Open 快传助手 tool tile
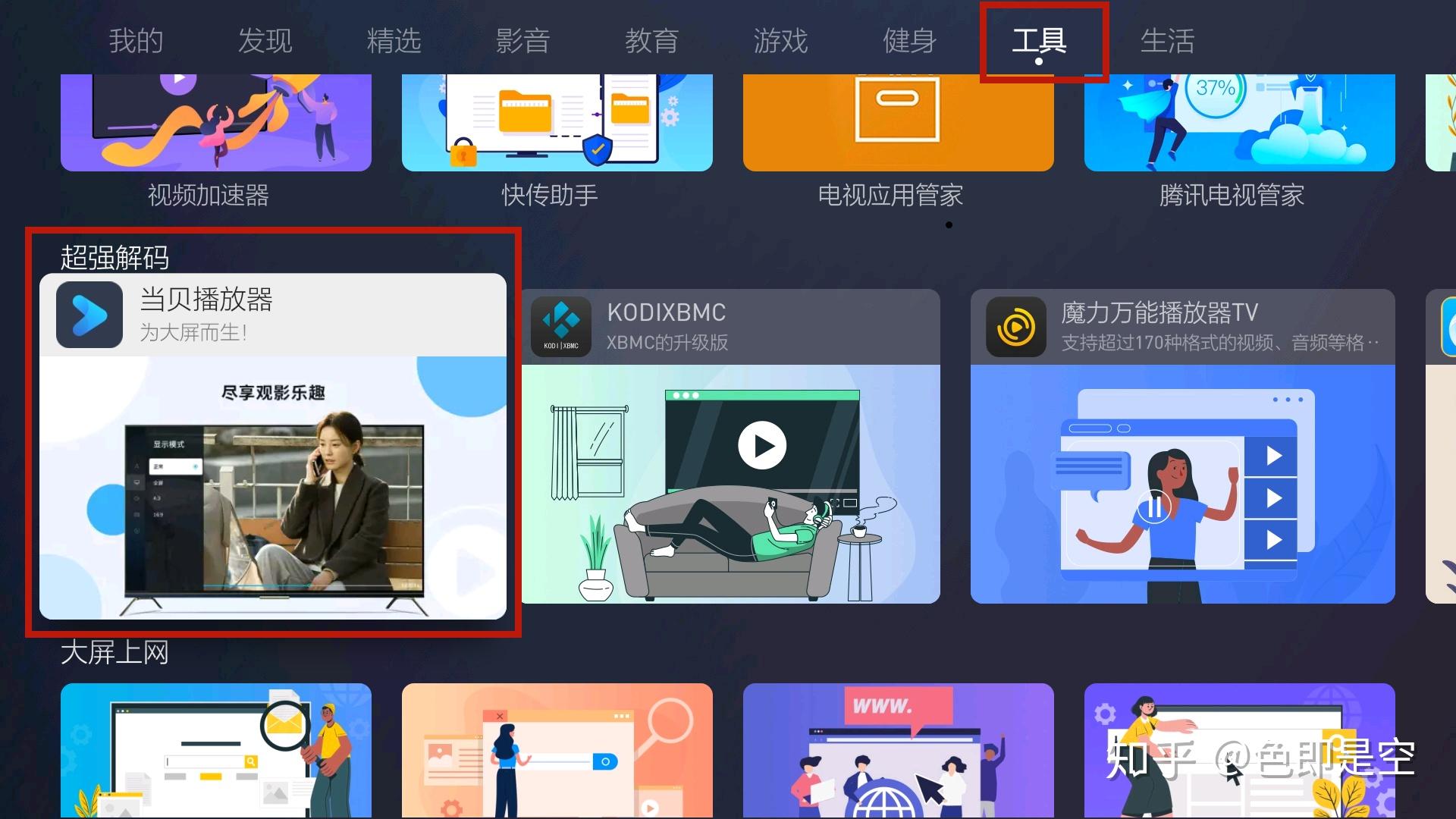1456x819 pixels. point(557,122)
